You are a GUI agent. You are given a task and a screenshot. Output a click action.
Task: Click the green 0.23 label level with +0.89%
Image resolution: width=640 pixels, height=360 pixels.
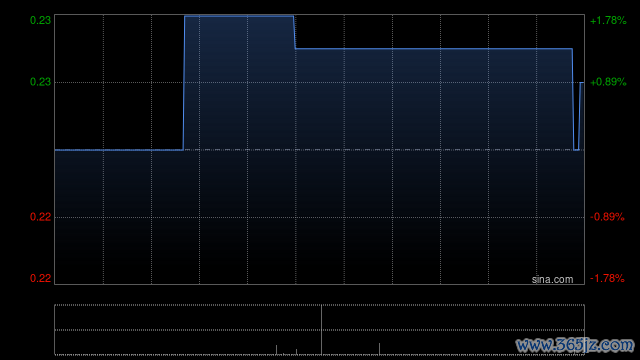coord(40,82)
